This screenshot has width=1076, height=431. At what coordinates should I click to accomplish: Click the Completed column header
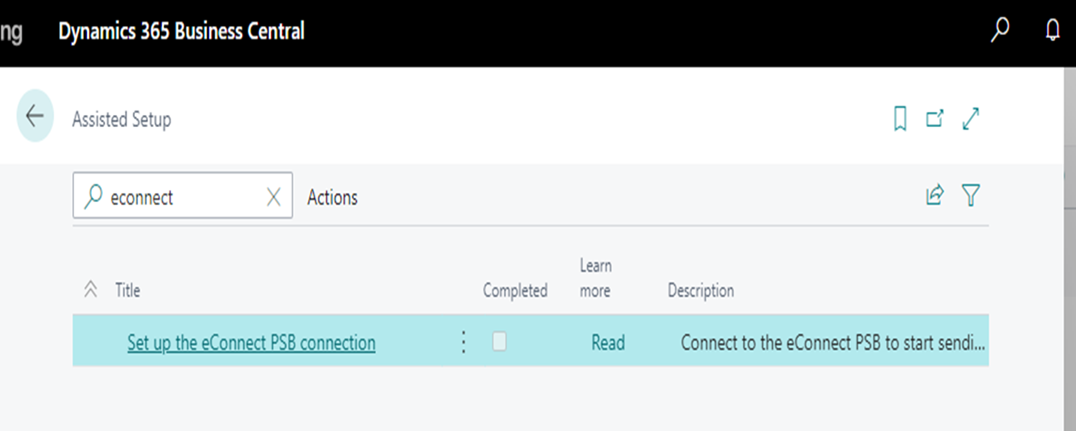[x=515, y=290]
